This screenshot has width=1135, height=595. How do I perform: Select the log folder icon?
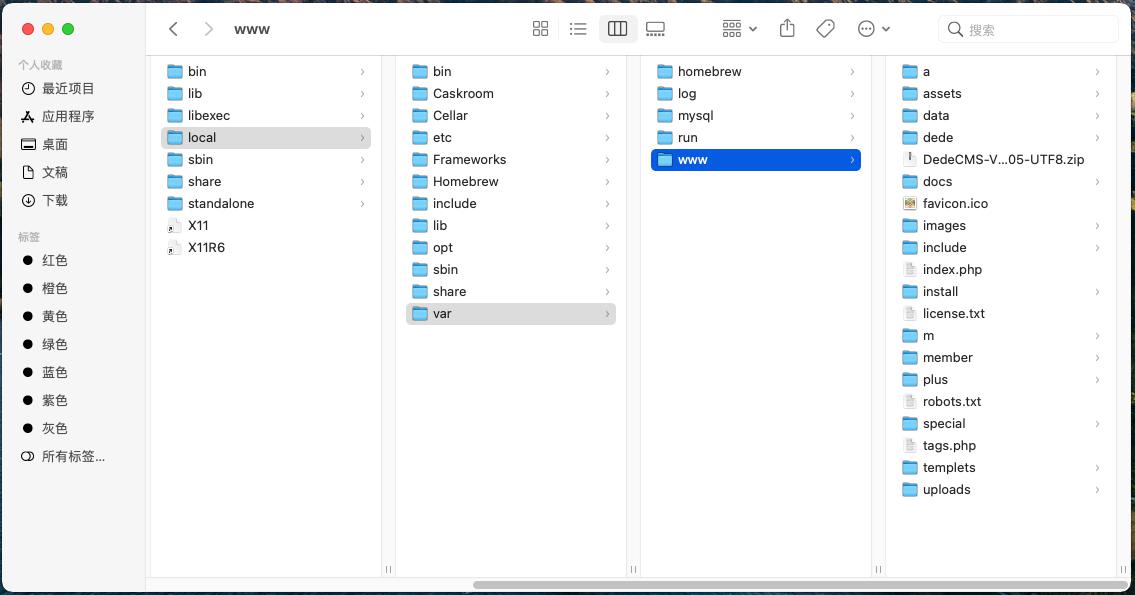(x=664, y=93)
